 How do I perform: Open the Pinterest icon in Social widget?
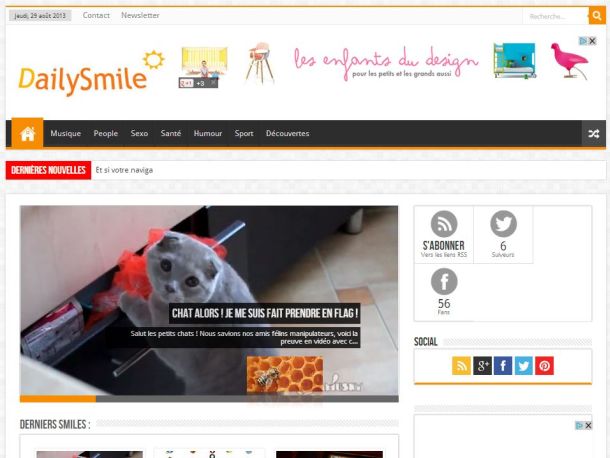(545, 366)
